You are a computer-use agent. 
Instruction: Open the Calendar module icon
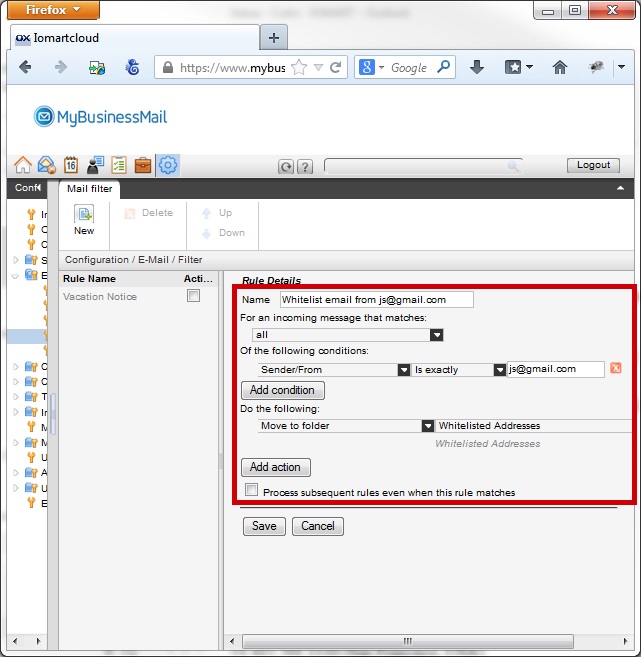pyautogui.click(x=71, y=166)
